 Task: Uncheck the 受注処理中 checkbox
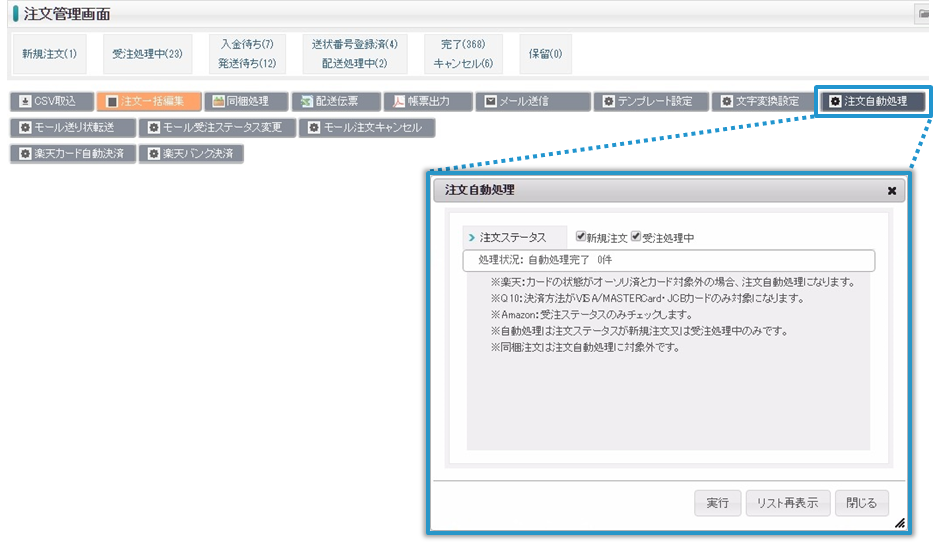(x=636, y=237)
